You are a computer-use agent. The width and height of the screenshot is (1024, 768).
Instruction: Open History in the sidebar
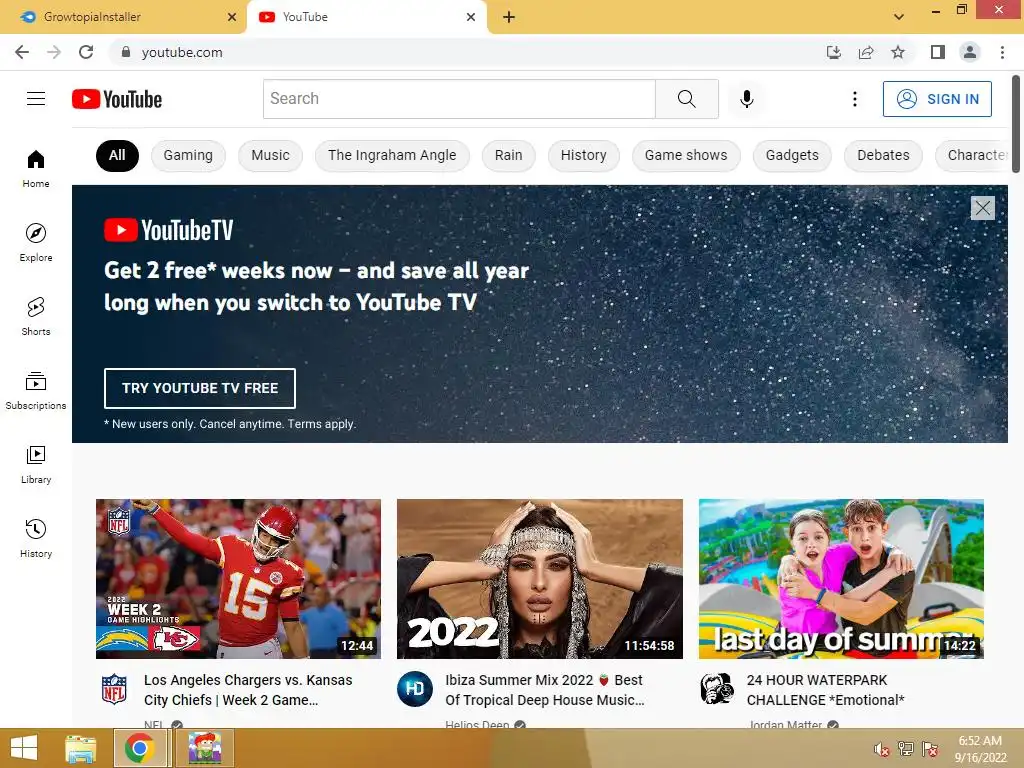point(36,539)
